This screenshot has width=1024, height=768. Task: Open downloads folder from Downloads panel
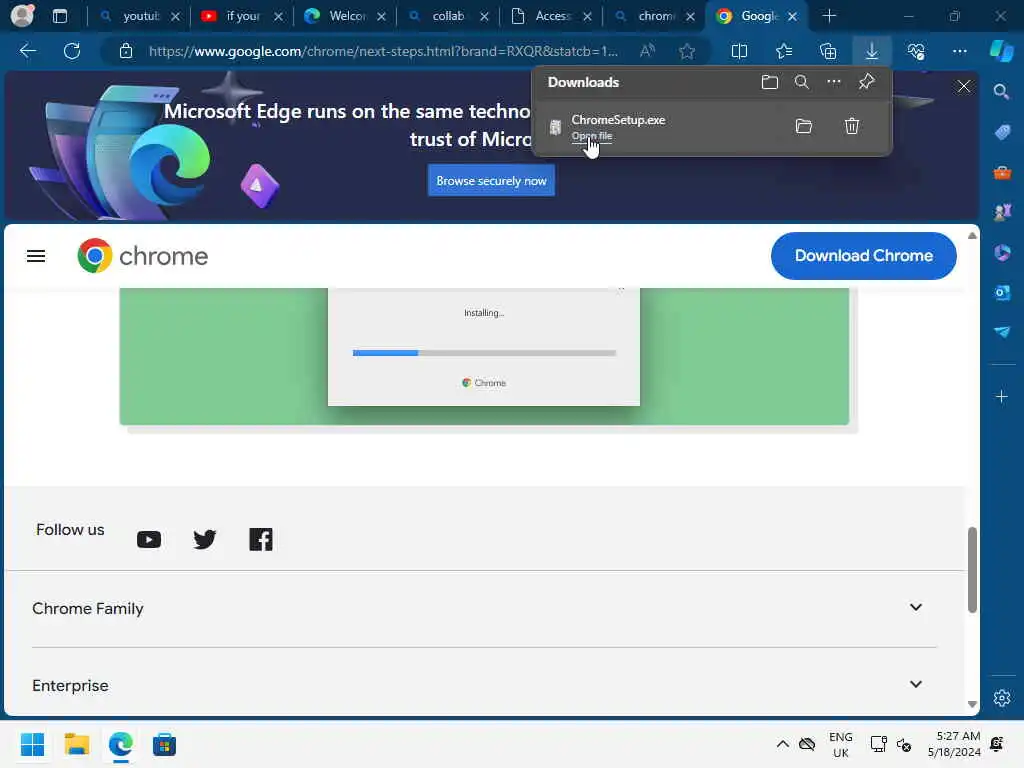770,82
